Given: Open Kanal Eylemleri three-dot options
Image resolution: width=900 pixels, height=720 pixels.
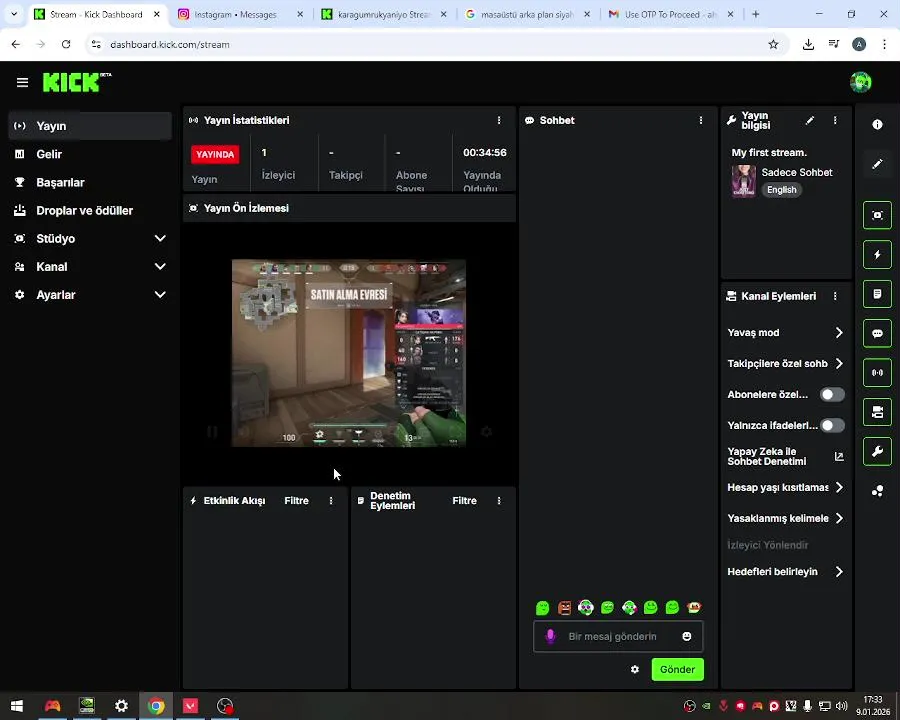Looking at the screenshot, I should pyautogui.click(x=835, y=296).
